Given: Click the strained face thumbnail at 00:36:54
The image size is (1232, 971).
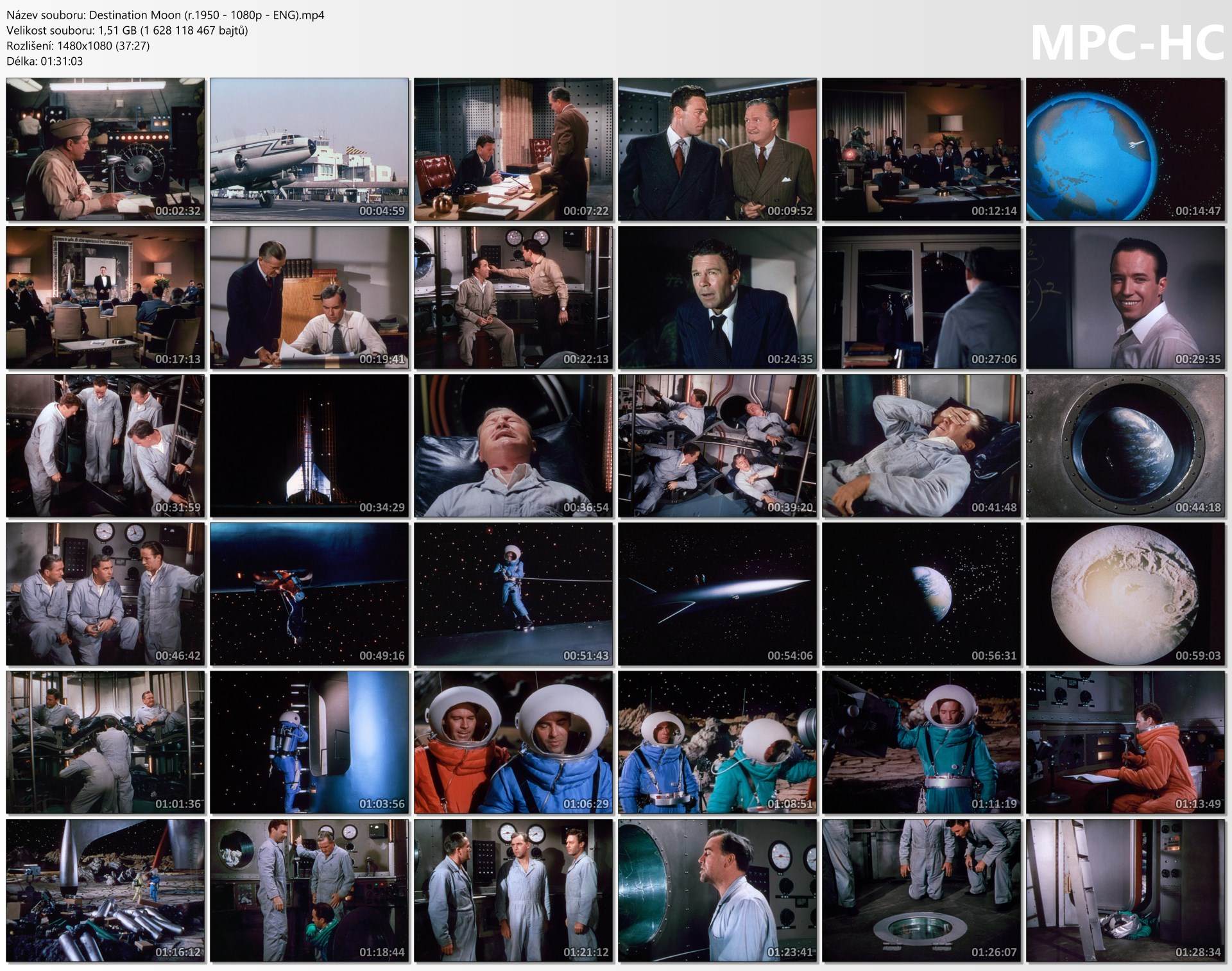Looking at the screenshot, I should point(513,446).
